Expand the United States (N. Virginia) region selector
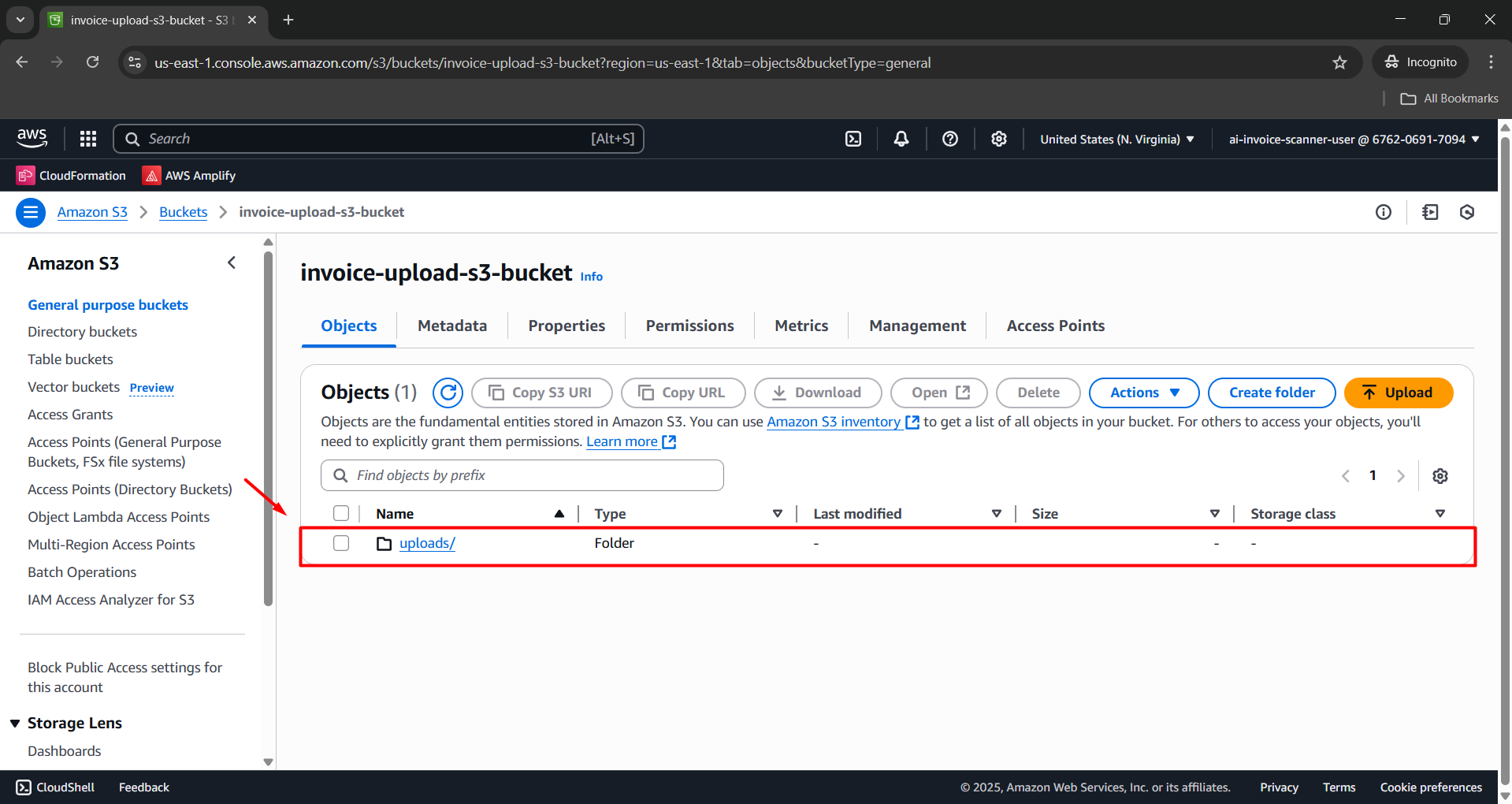Image resolution: width=1512 pixels, height=804 pixels. point(1116,139)
